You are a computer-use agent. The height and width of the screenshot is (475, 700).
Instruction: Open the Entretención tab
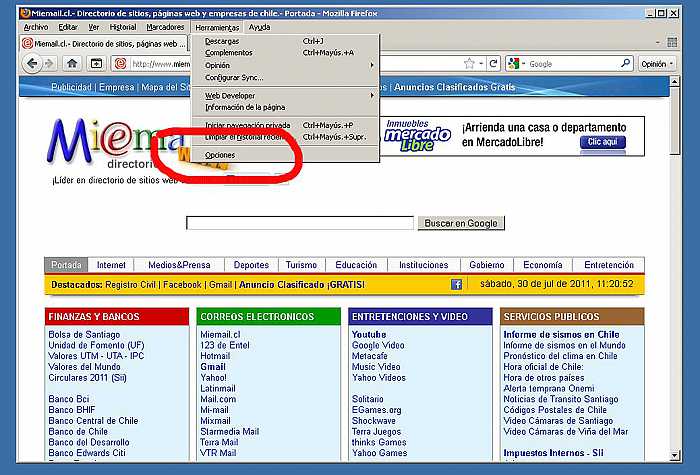pos(609,265)
